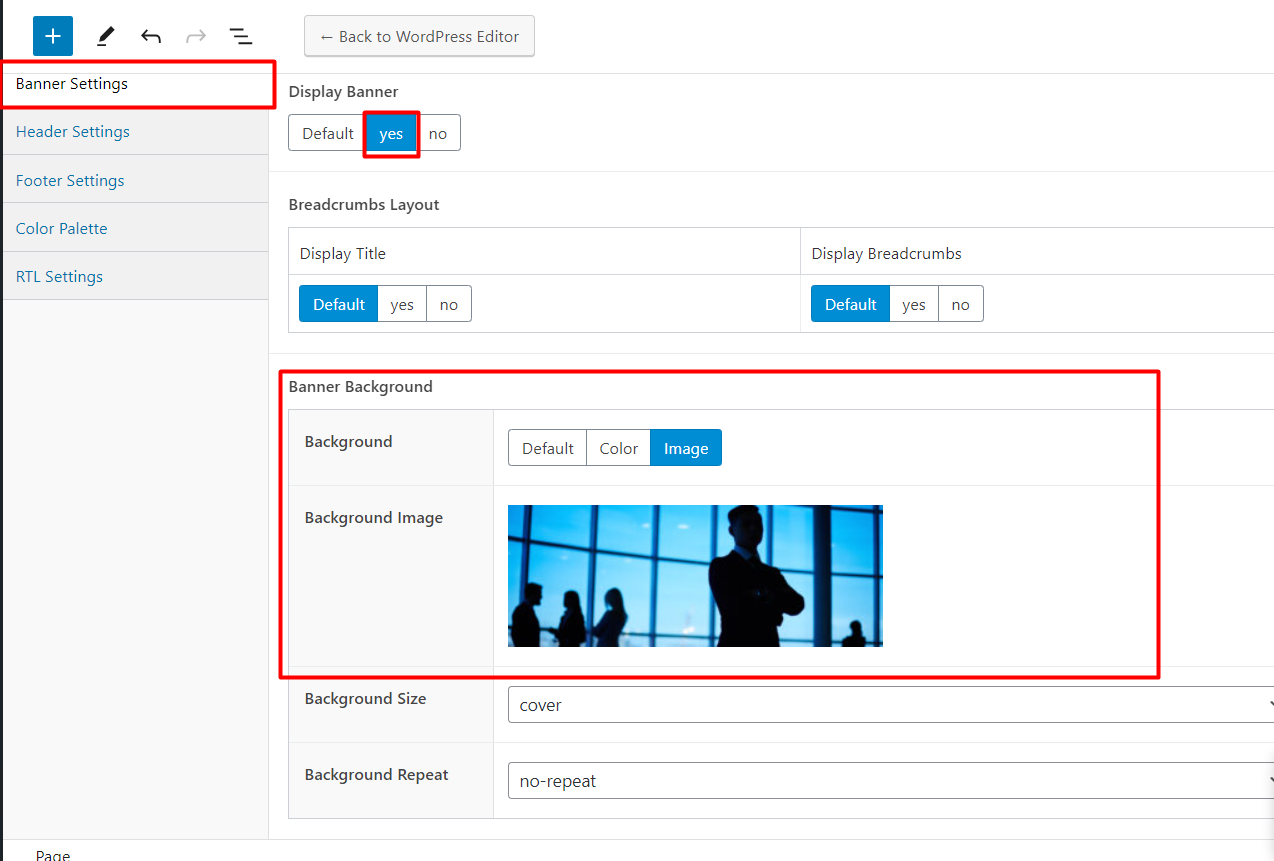
Task: Switch to Footer Settings tab
Action: coord(136,180)
